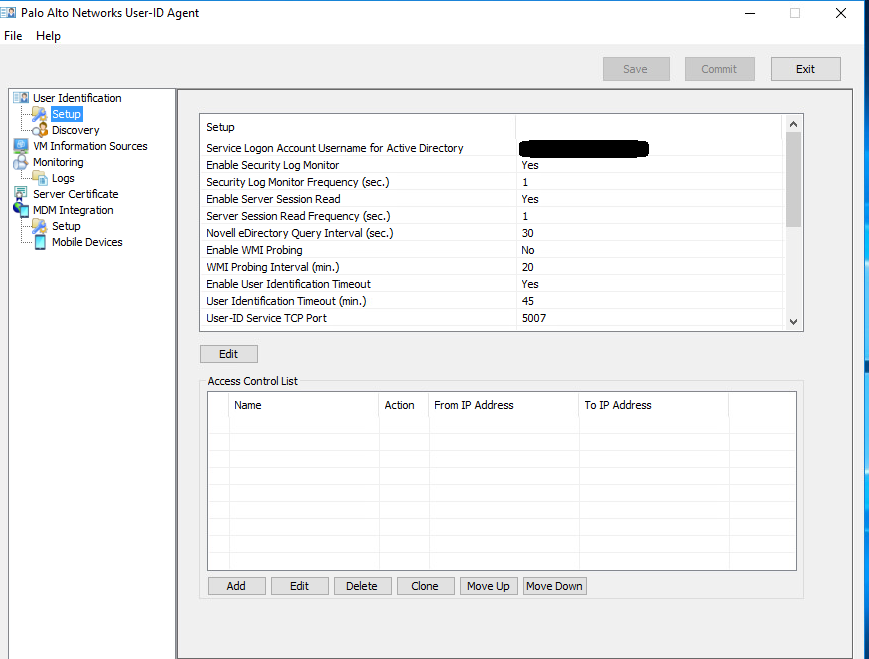
Task: Clone the Access Control List entry
Action: tap(425, 586)
